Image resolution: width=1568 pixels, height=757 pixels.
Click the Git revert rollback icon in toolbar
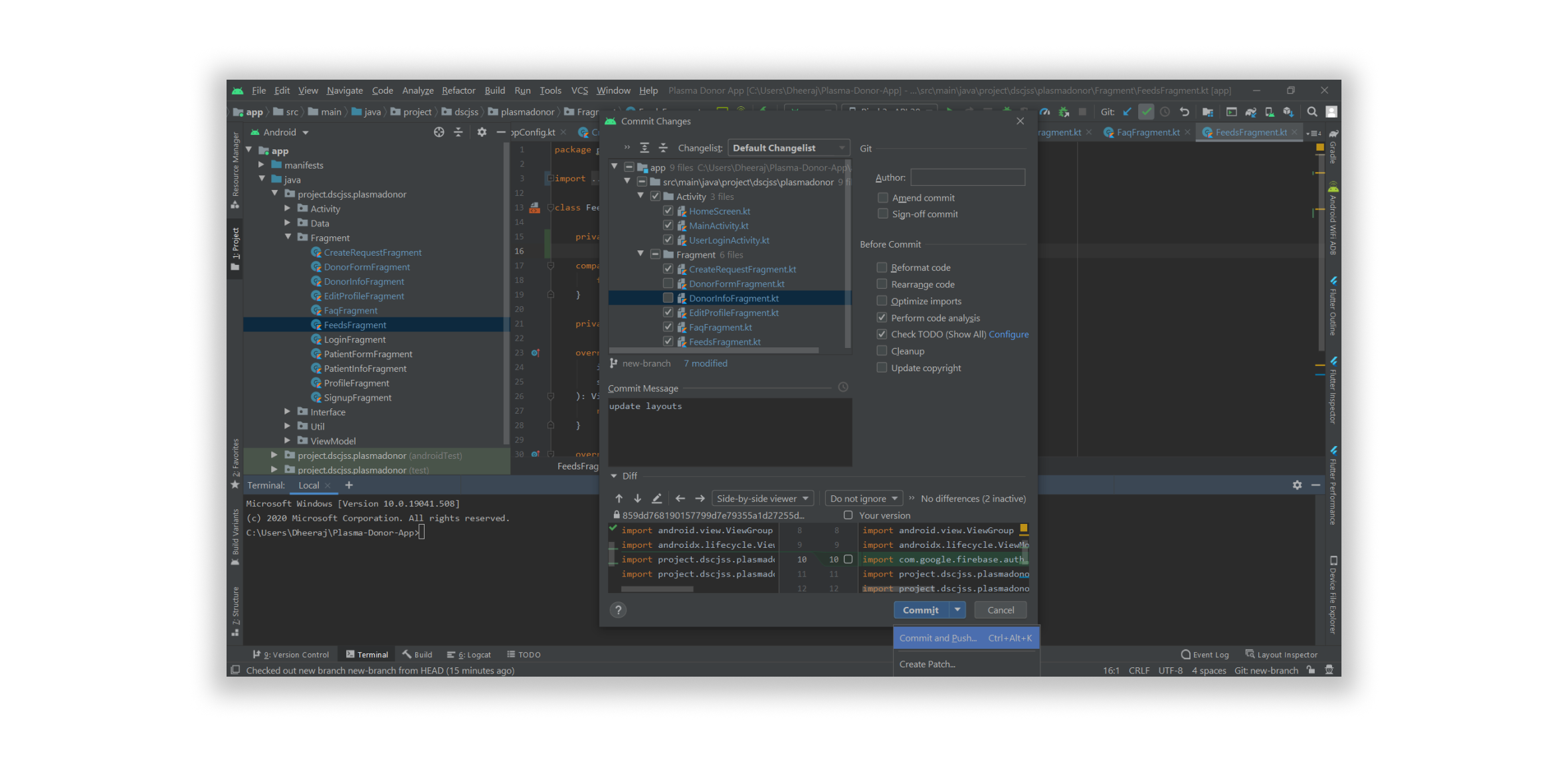[x=1184, y=112]
